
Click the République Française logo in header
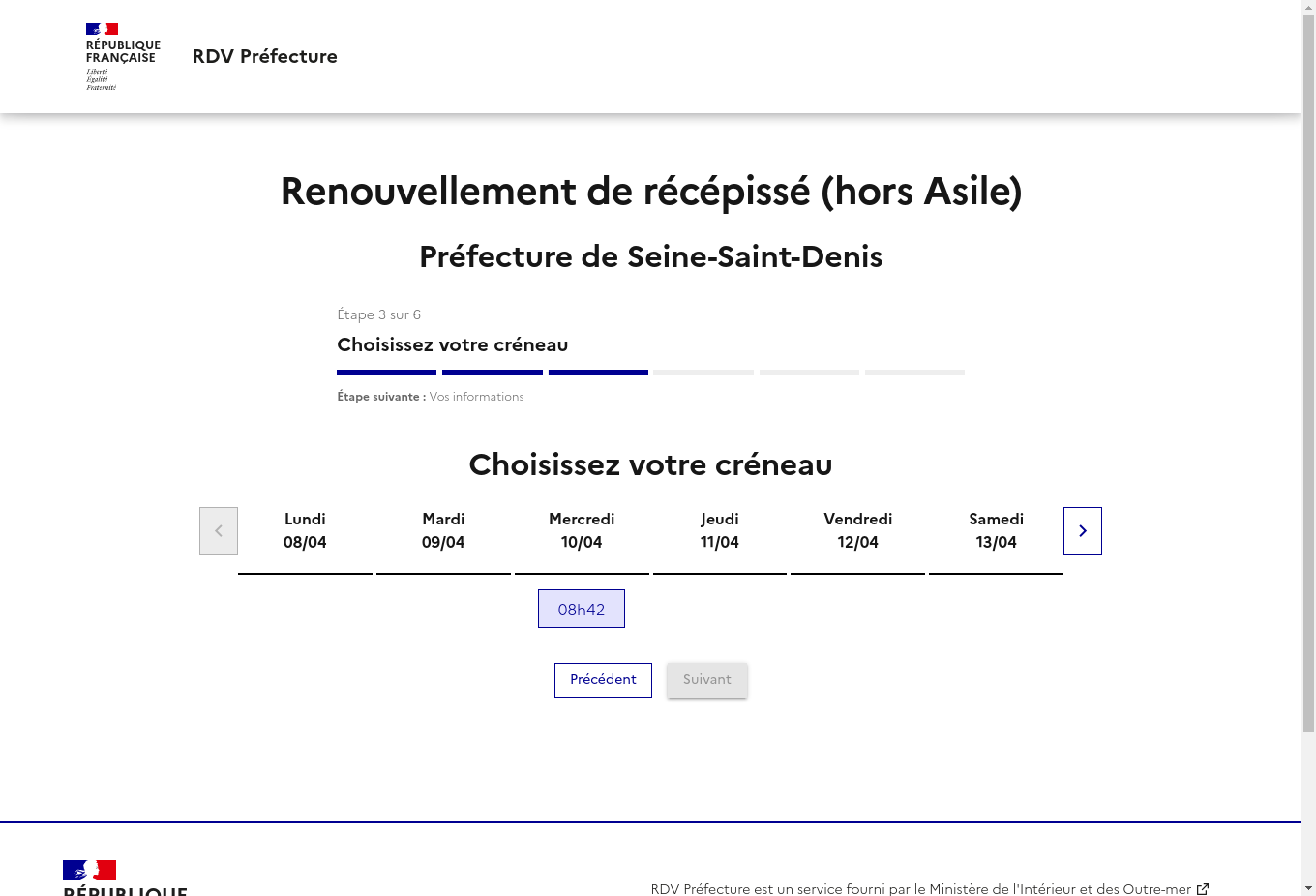(123, 57)
